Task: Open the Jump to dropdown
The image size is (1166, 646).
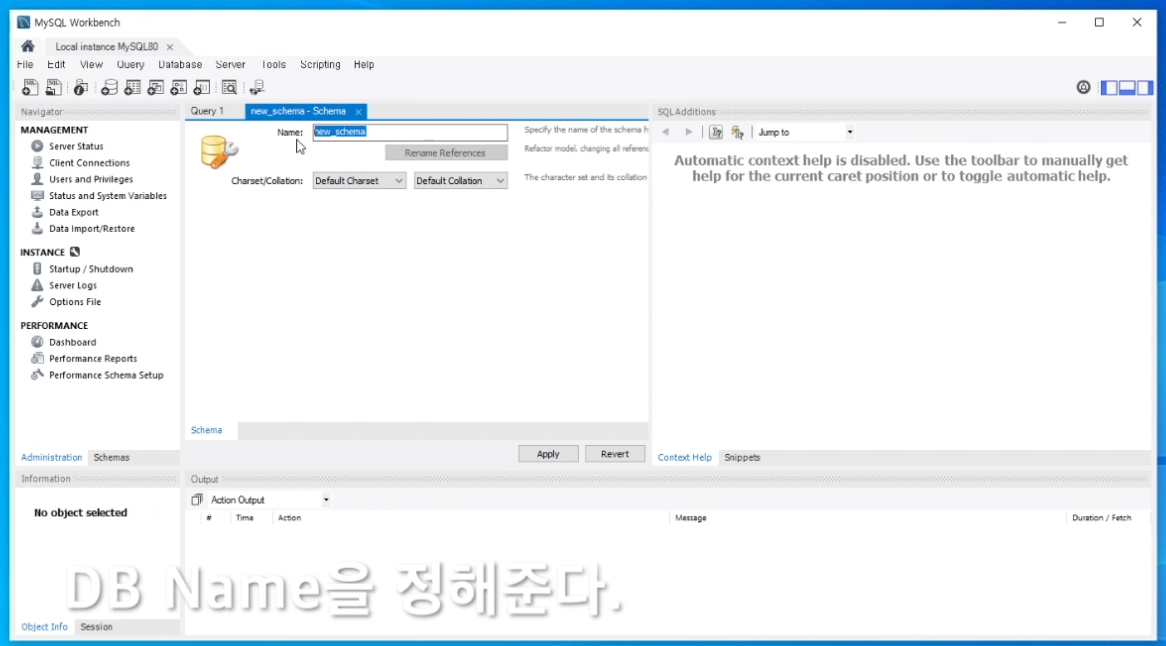Action: (805, 132)
